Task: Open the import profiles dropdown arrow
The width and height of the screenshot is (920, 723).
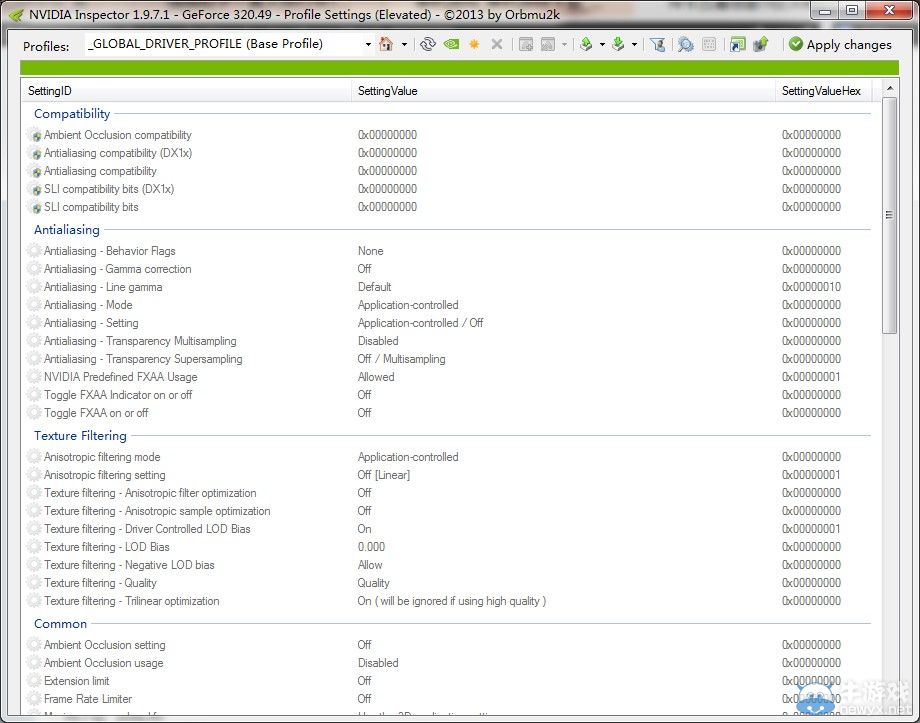Action: pyautogui.click(x=634, y=45)
